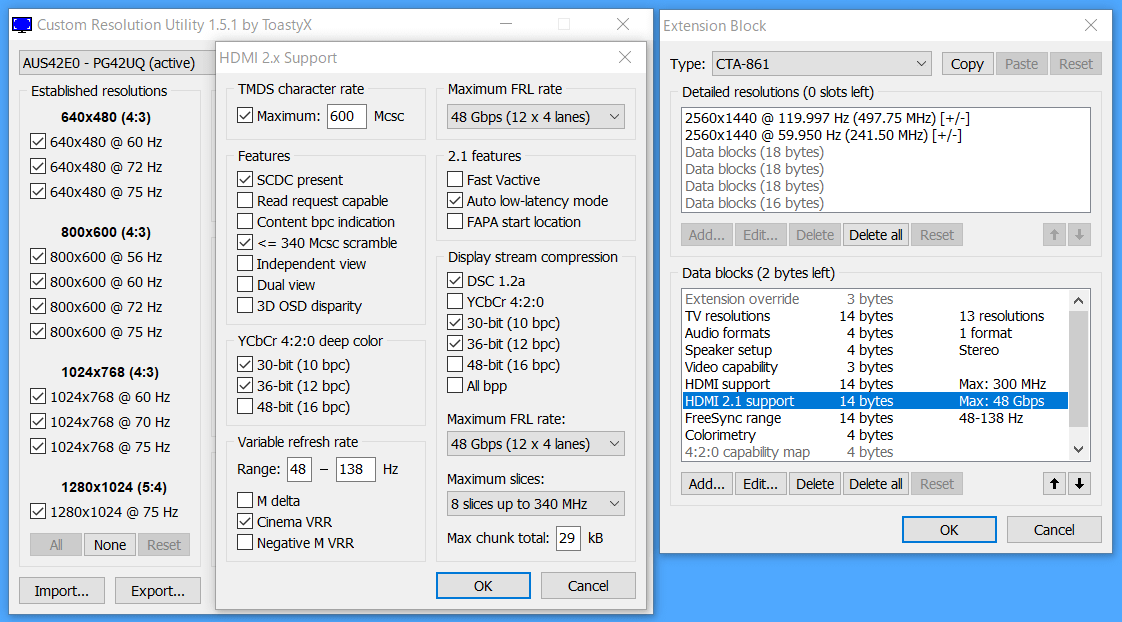Open the DSC Maximum FRL rate dropdown
This screenshot has width=1122, height=622.
(x=535, y=444)
